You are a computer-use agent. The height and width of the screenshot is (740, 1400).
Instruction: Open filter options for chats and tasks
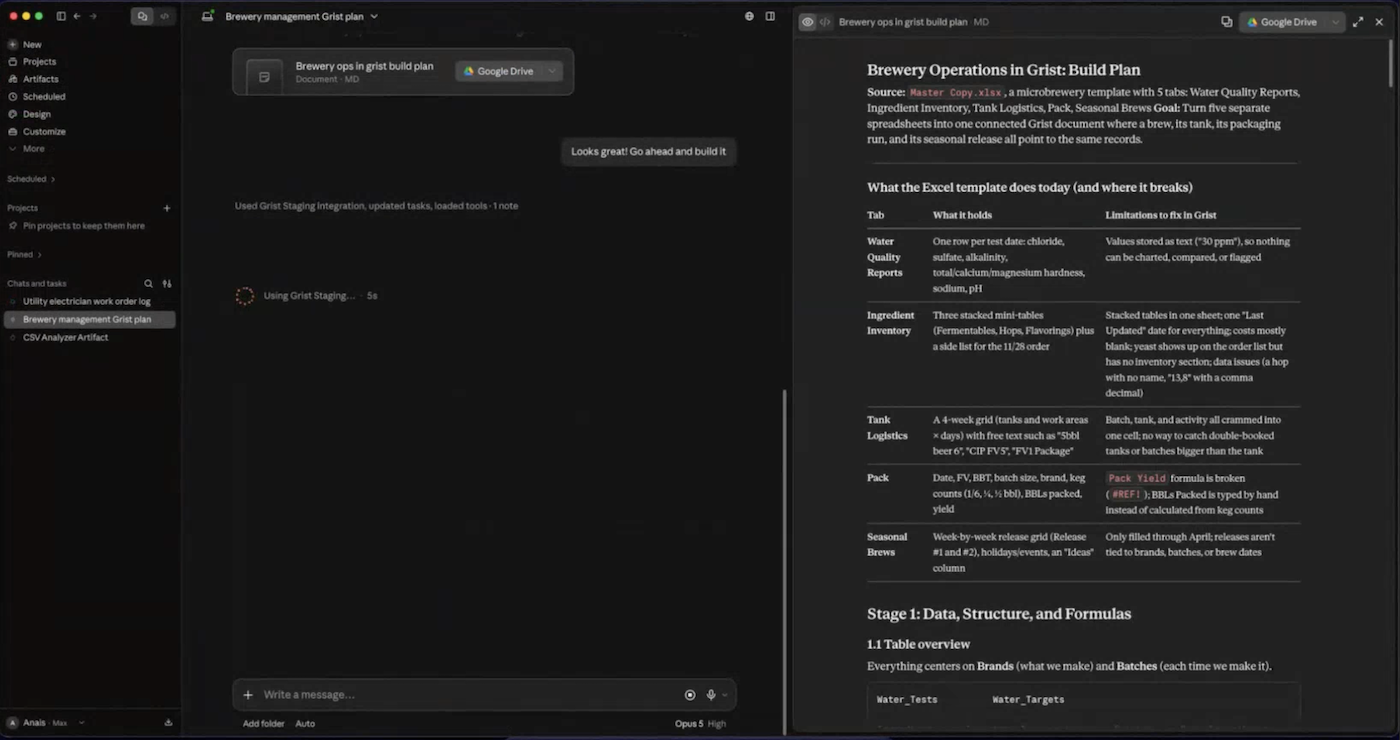click(x=167, y=283)
